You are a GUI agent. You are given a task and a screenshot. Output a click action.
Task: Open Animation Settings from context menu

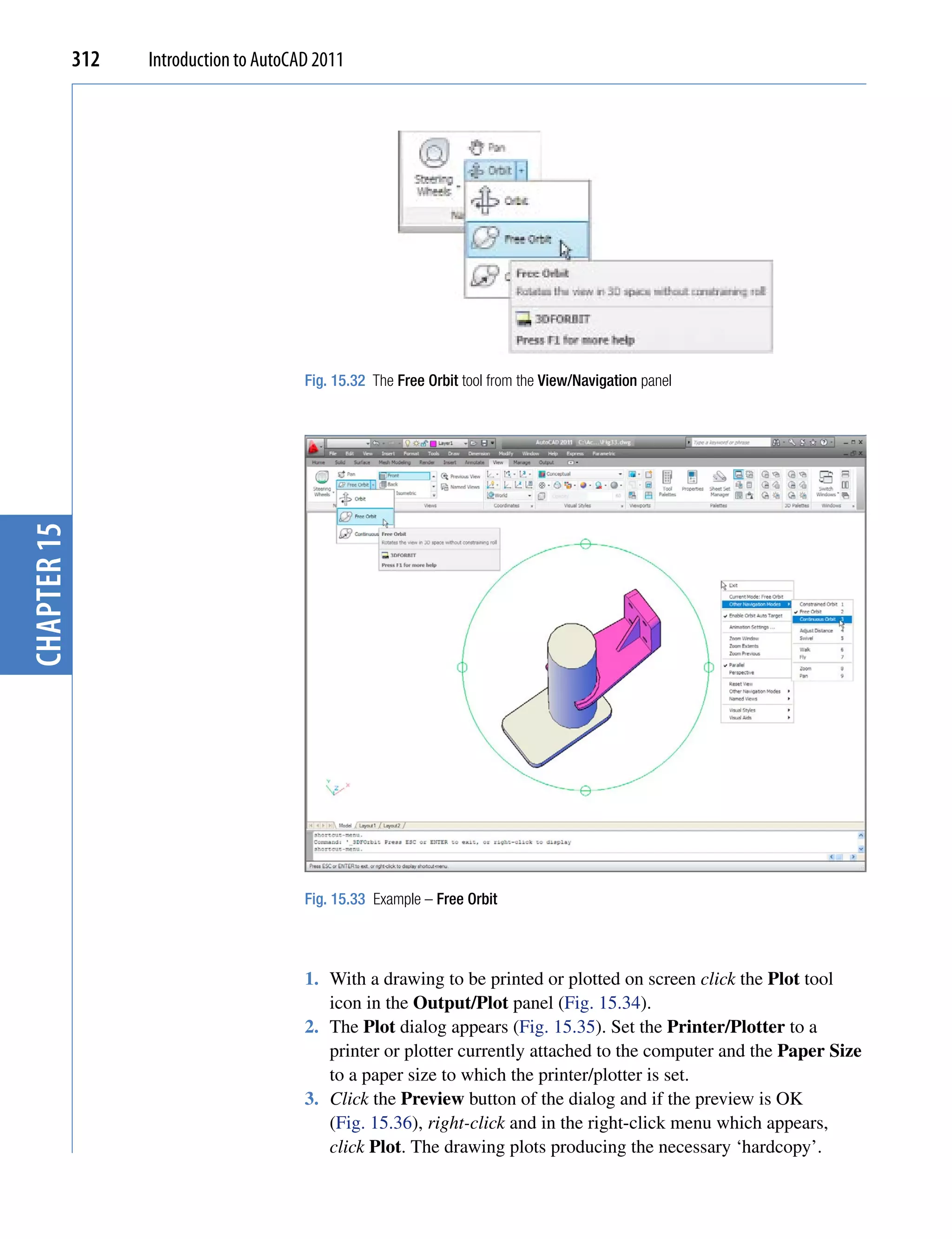756,628
